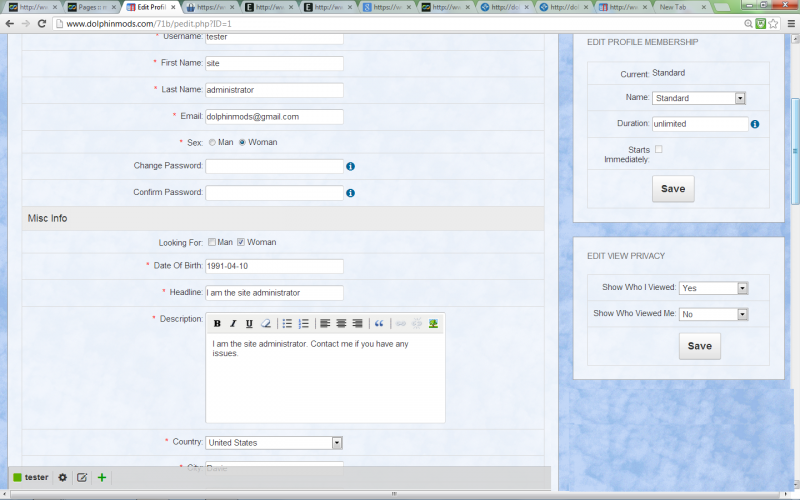Align the Description text right
Viewport: 800px width, 500px height.
[358, 323]
